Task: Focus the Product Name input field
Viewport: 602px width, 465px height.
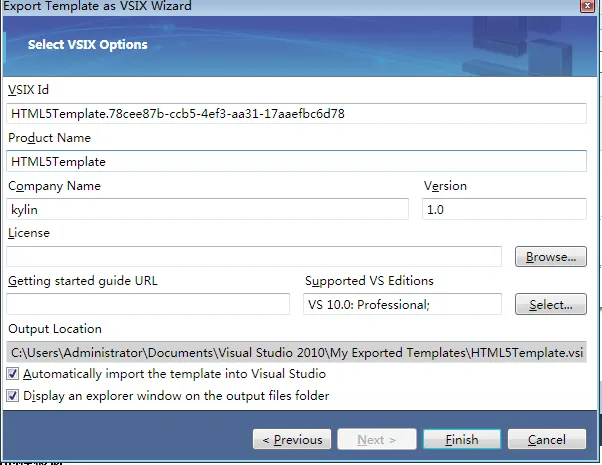Action: click(296, 161)
